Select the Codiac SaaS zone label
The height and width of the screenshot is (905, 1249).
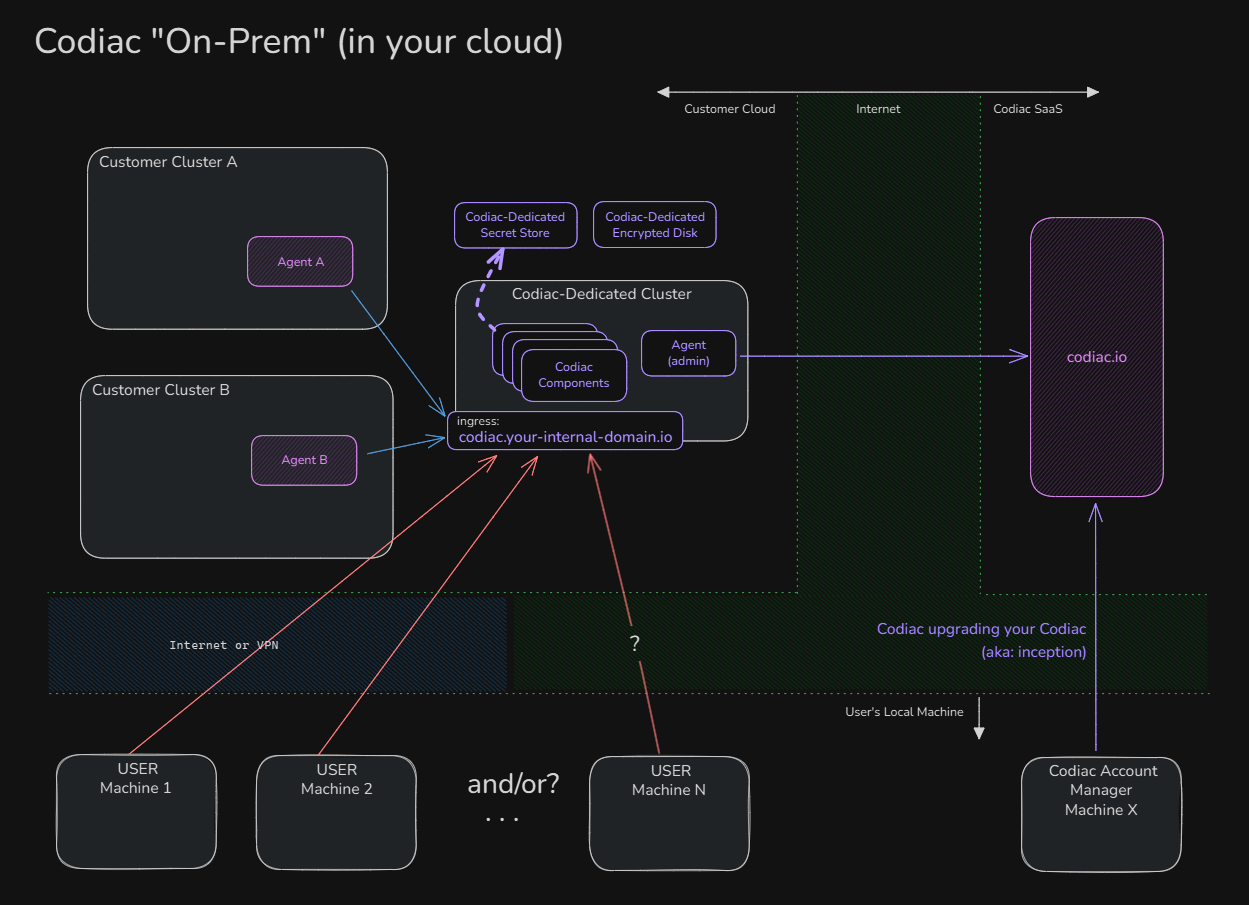pos(1027,108)
